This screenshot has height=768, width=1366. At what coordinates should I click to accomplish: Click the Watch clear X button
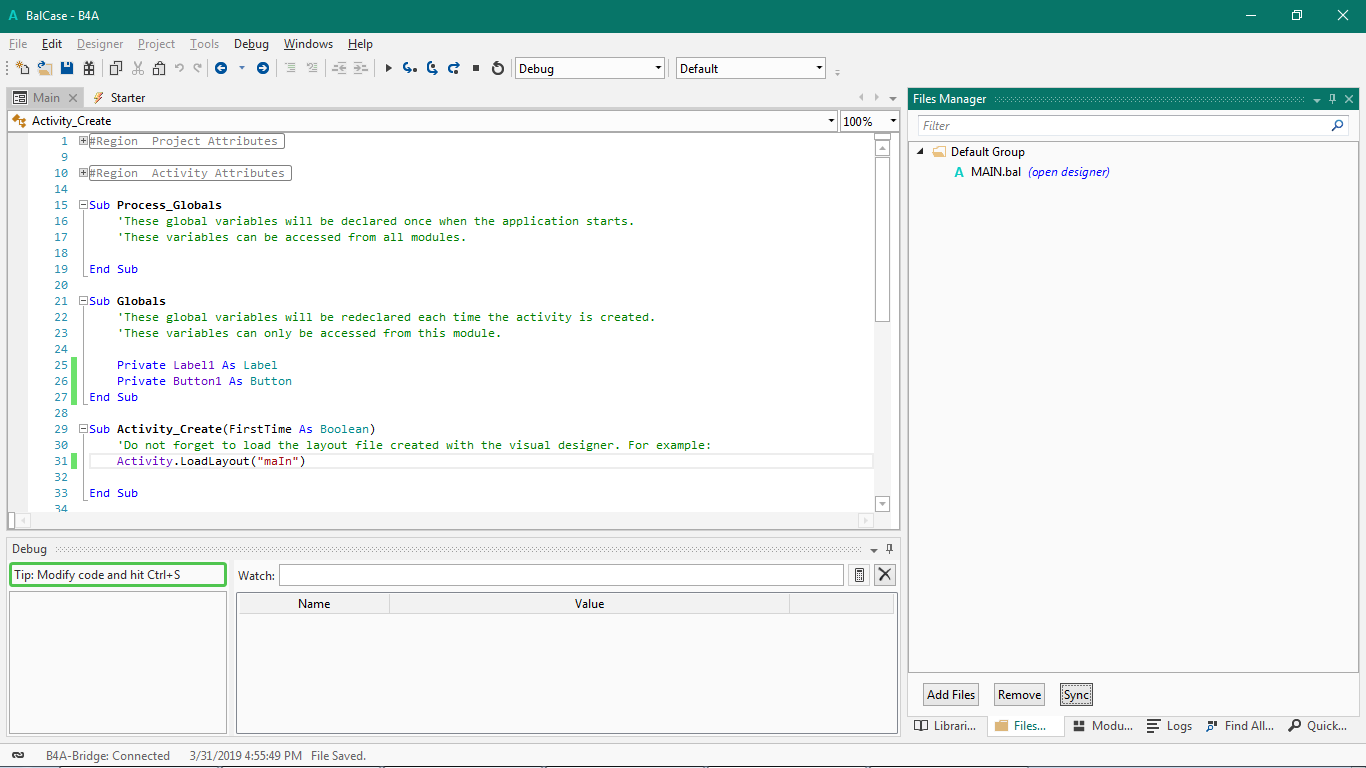point(884,575)
